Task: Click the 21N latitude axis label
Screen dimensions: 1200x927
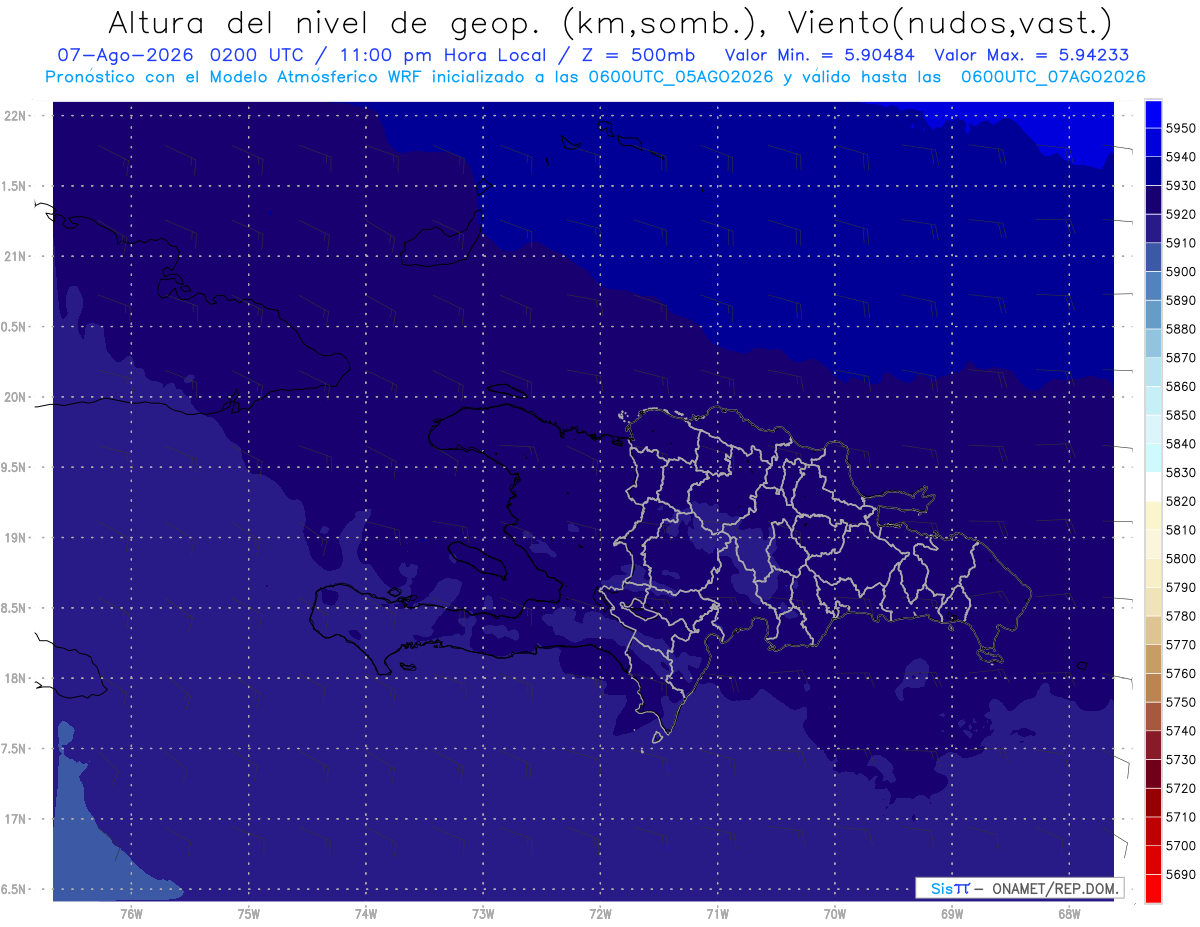Action: tap(16, 257)
